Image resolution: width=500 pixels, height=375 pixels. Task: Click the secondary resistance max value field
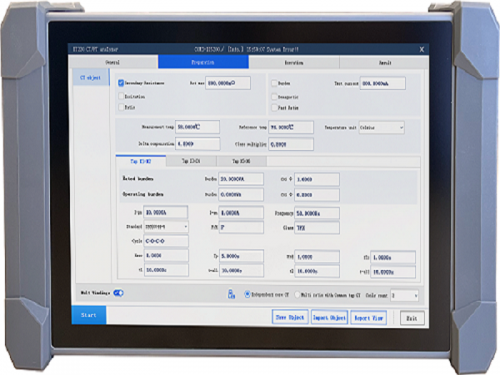click(x=228, y=83)
